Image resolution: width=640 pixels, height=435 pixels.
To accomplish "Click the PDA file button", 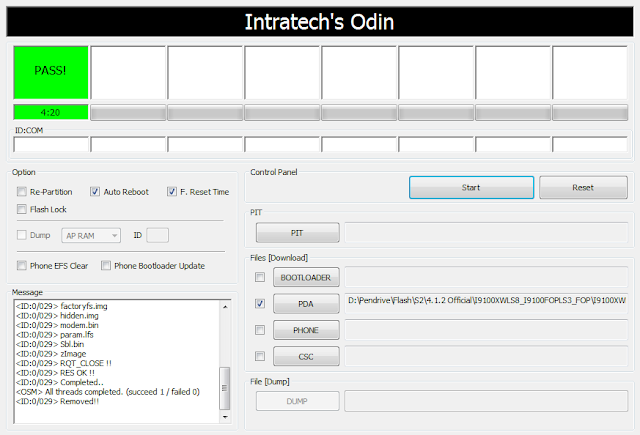I will tap(306, 304).
